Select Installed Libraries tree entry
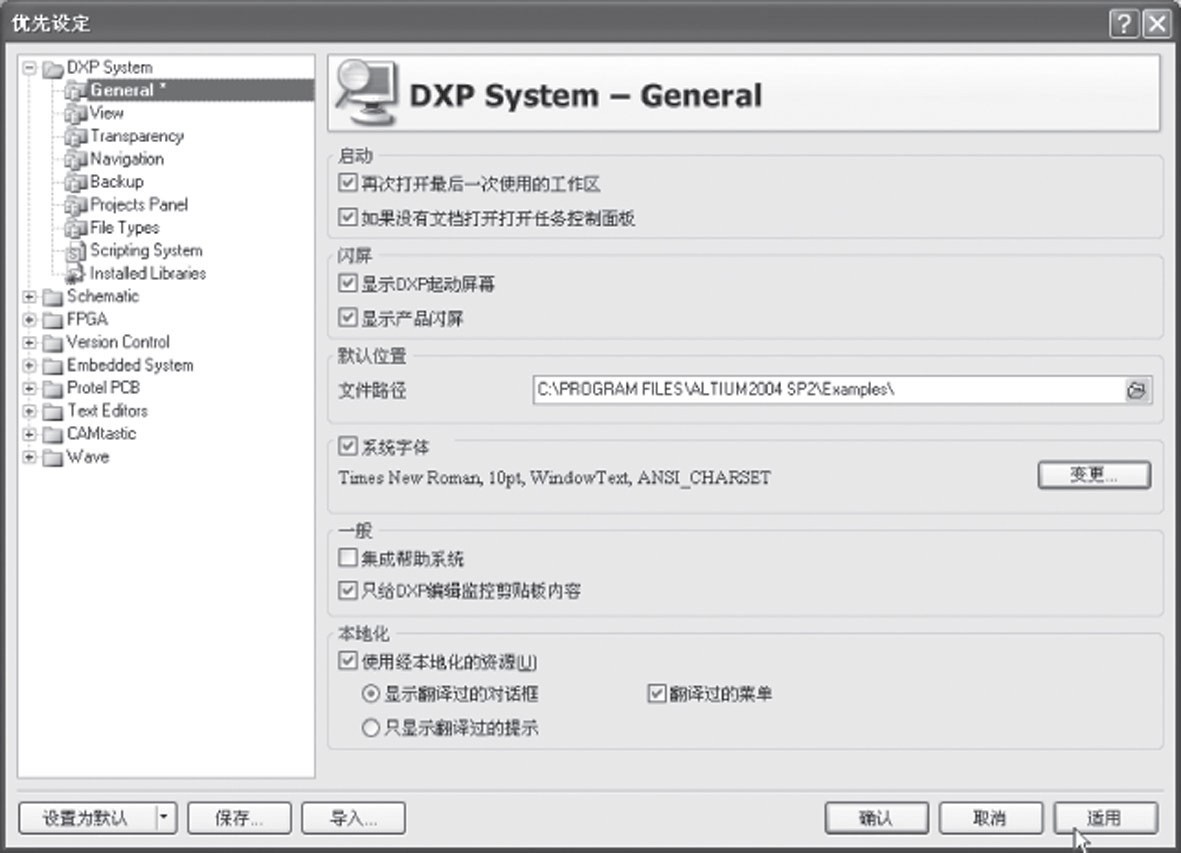The image size is (1181, 853). pyautogui.click(x=148, y=274)
